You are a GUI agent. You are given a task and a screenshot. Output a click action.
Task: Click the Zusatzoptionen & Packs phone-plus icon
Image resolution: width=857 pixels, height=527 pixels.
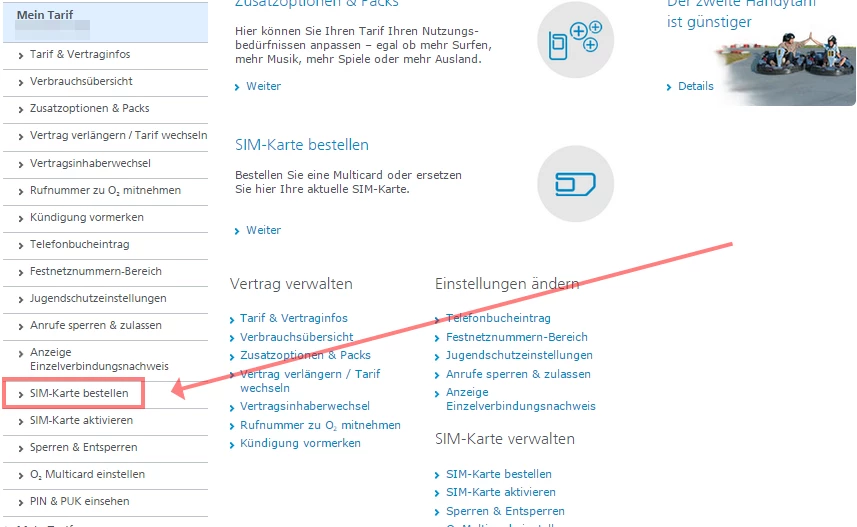click(576, 40)
